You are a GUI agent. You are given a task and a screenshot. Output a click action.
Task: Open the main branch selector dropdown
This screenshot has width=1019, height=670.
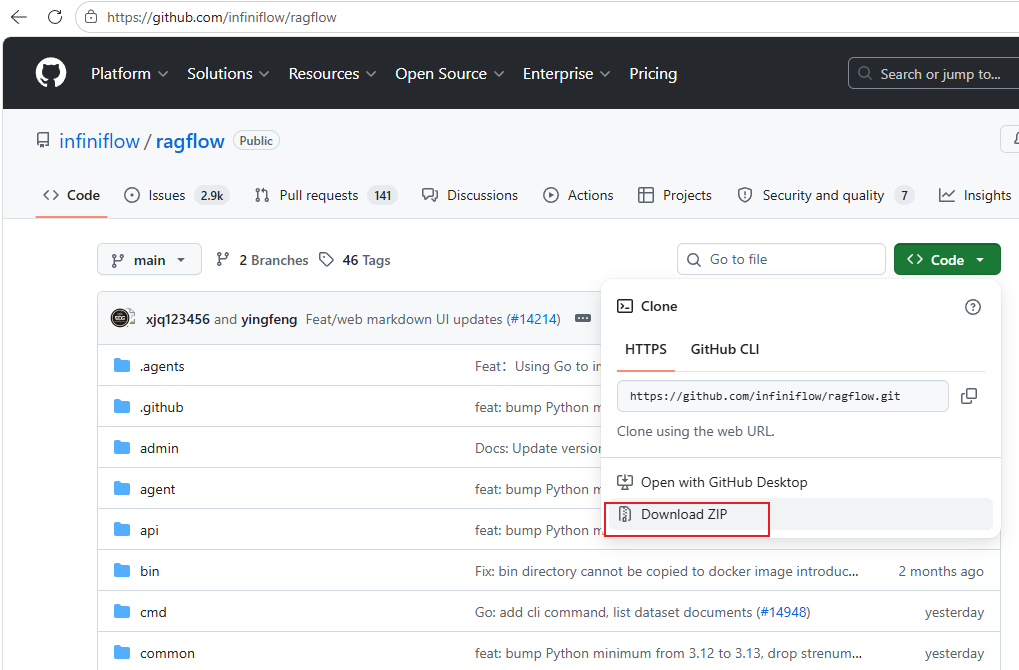pos(149,260)
